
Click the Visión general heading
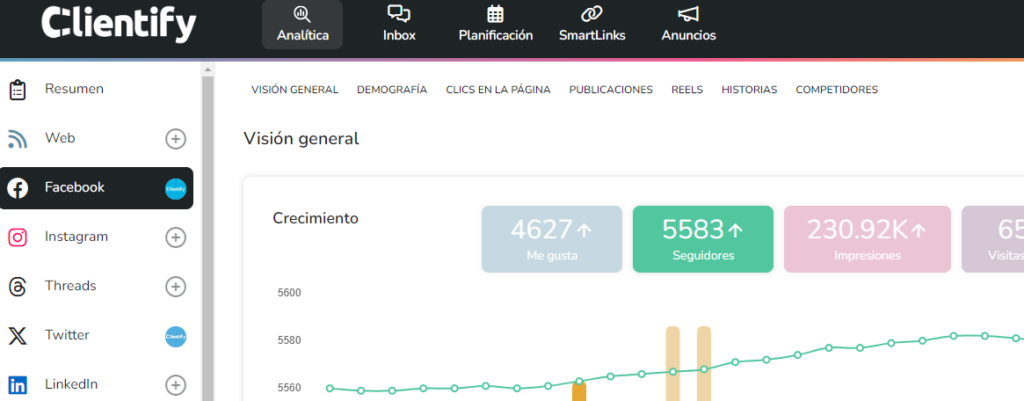point(301,138)
